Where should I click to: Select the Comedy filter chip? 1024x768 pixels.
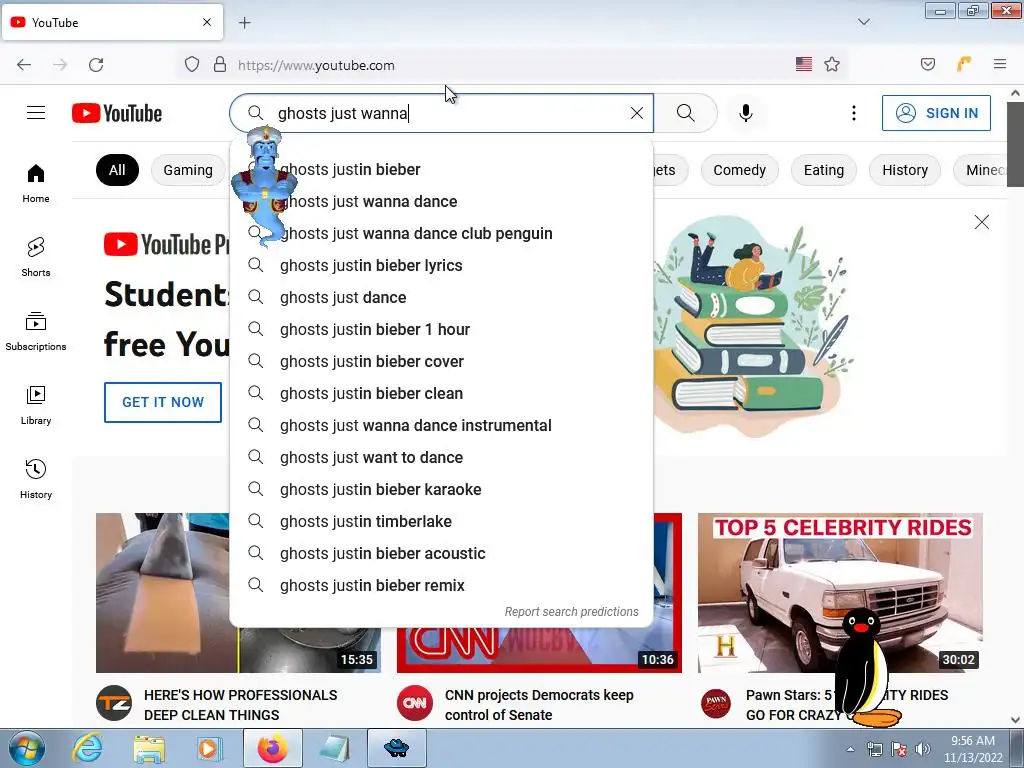(x=739, y=170)
